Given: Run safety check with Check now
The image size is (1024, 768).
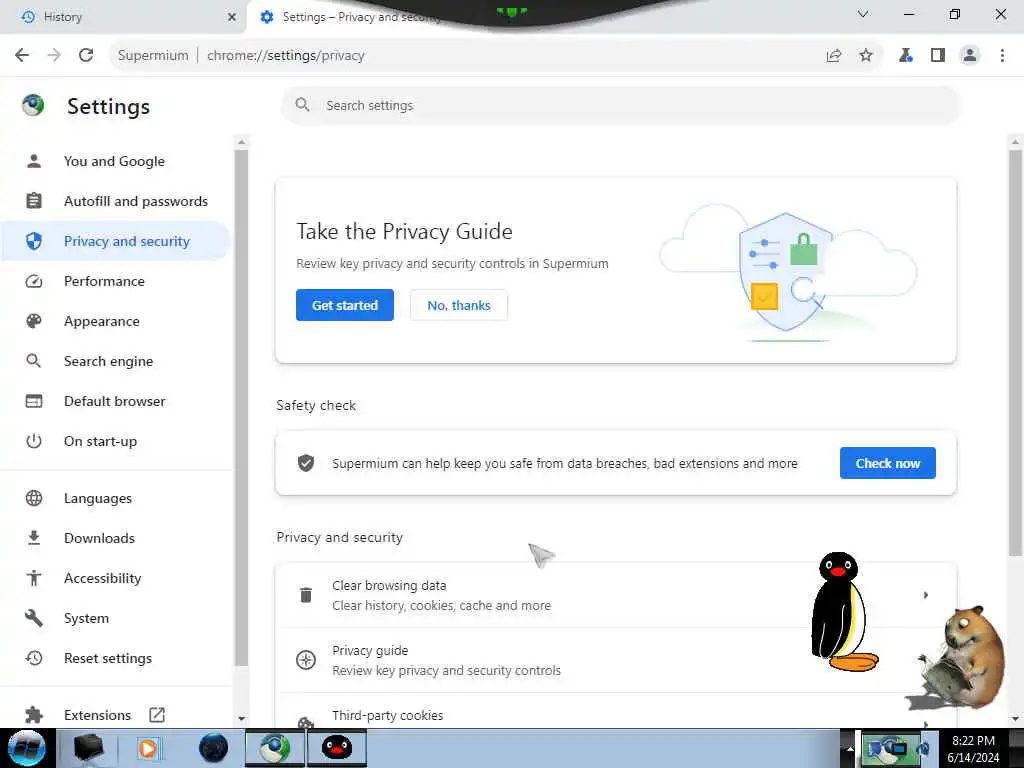Looking at the screenshot, I should (888, 463).
